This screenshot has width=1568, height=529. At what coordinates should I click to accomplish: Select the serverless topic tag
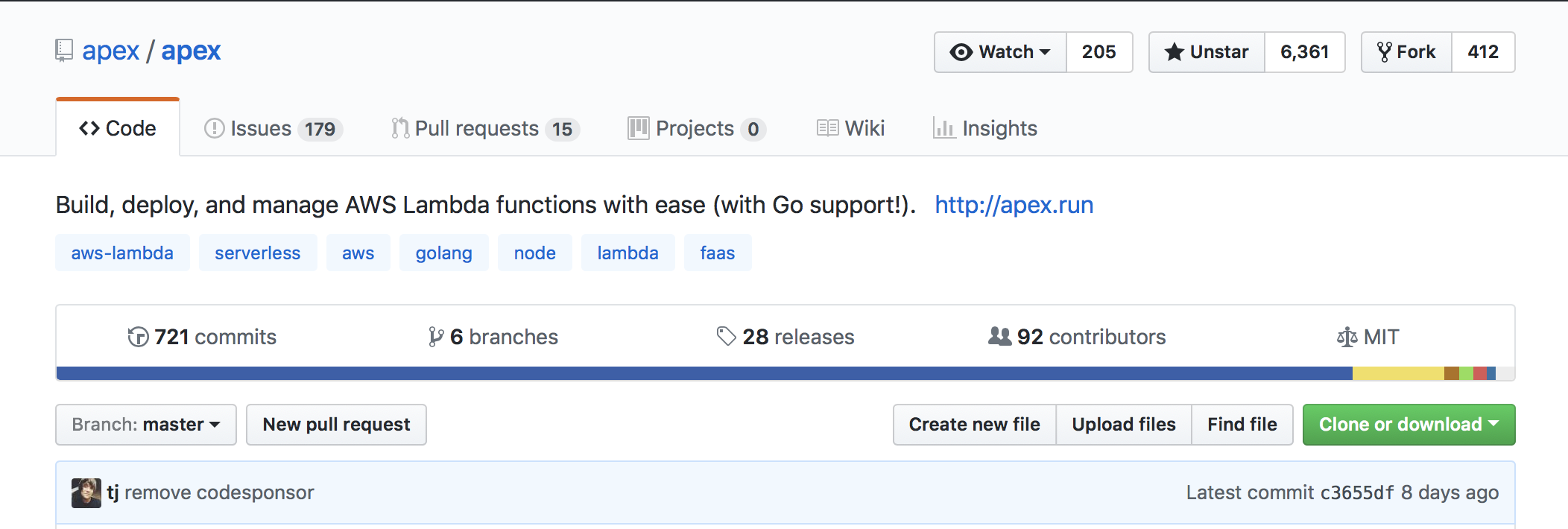coord(258,253)
